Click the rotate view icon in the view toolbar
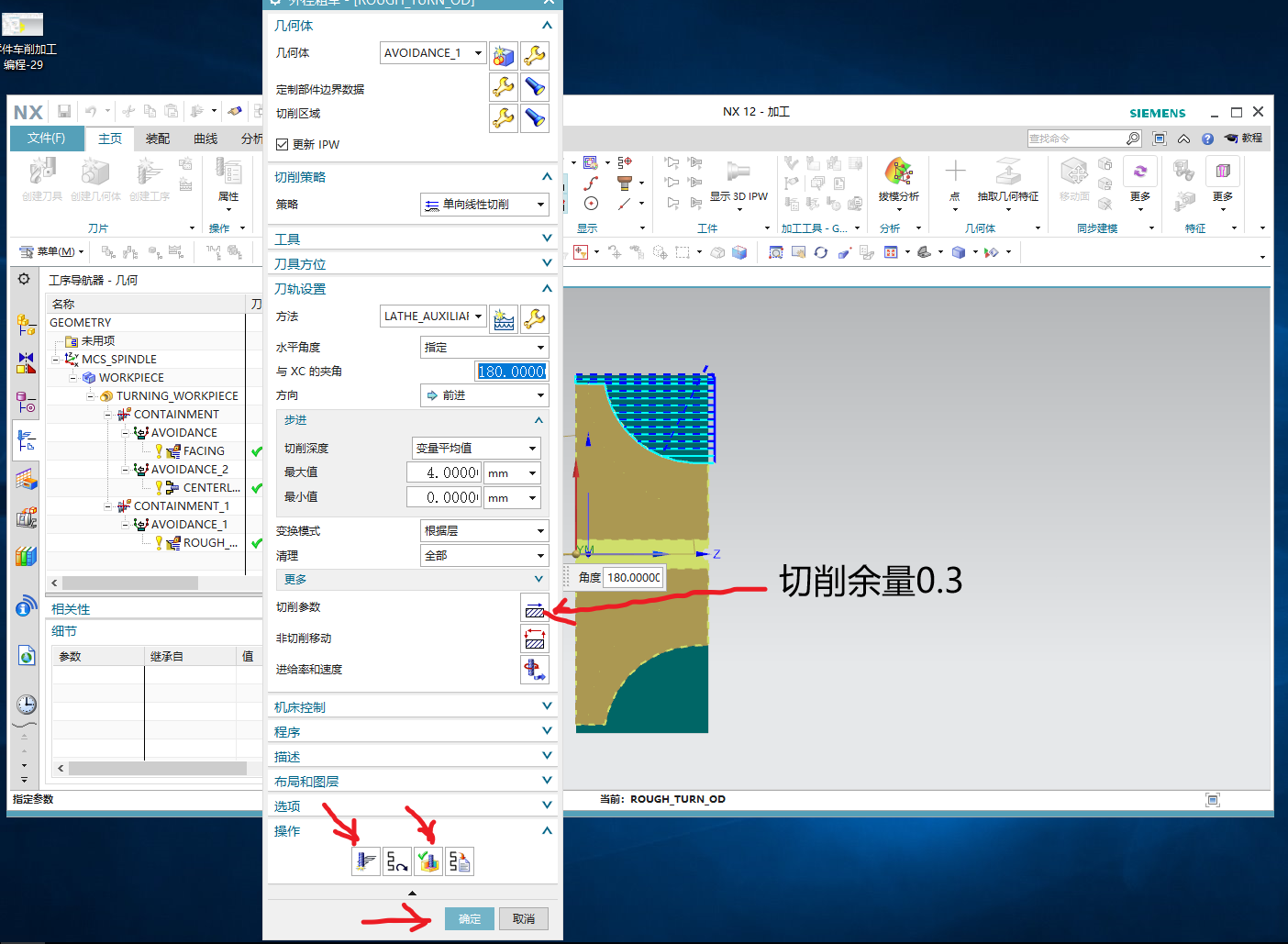 pos(821,252)
